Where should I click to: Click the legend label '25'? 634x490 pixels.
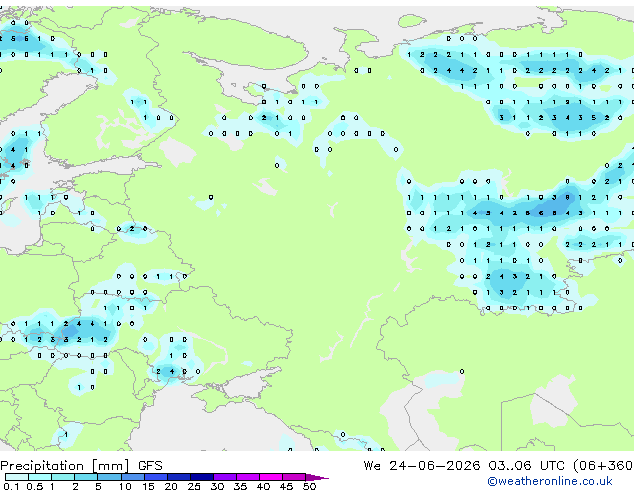coord(194,486)
